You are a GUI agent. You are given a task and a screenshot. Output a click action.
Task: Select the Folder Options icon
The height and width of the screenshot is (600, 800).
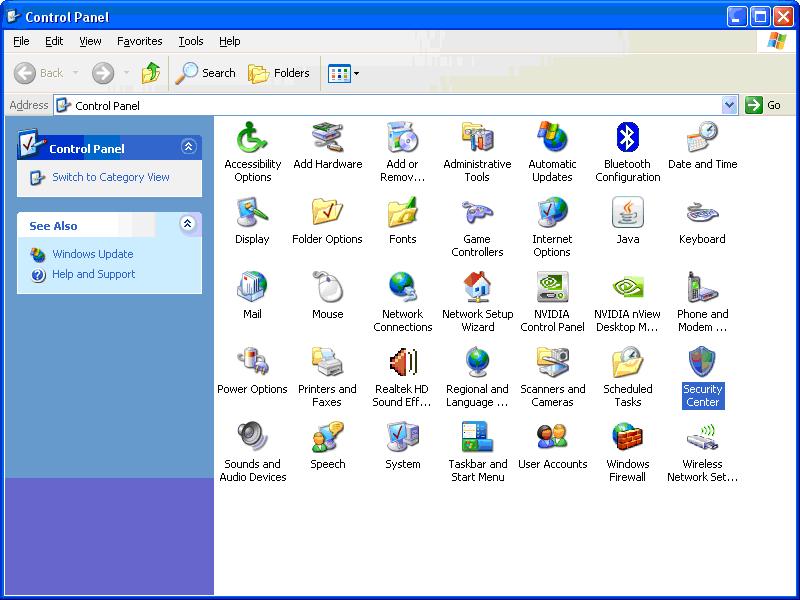coord(327,220)
